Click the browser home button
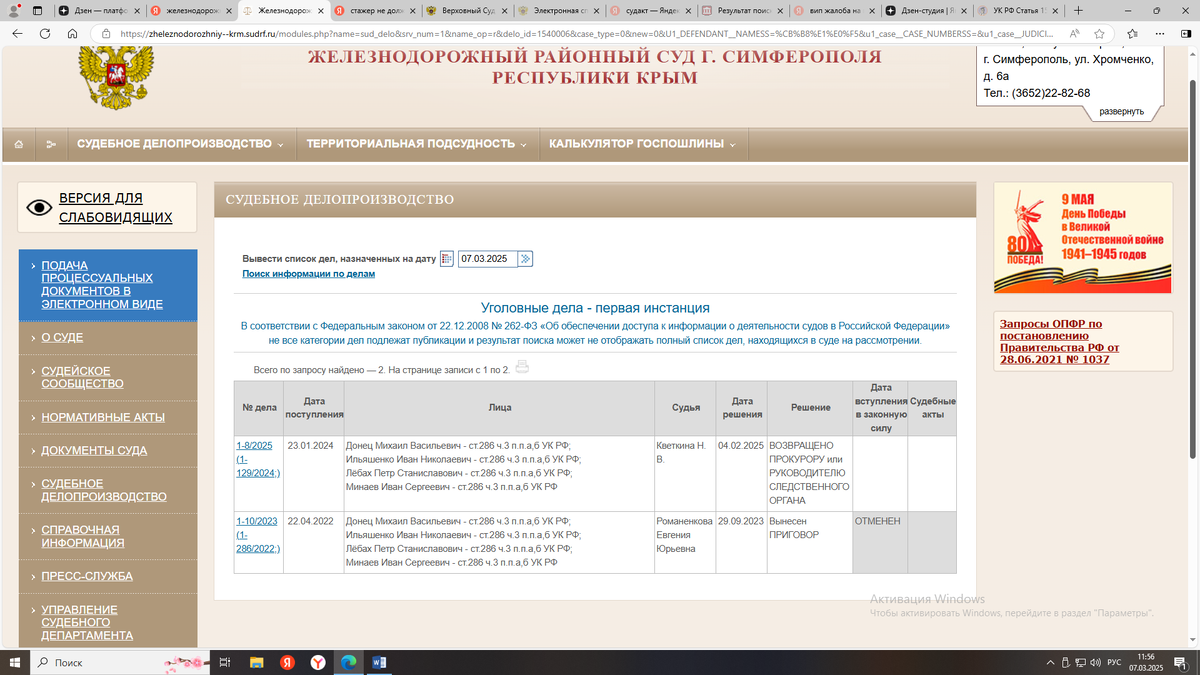This screenshot has height=675, width=1200. (x=72, y=33)
